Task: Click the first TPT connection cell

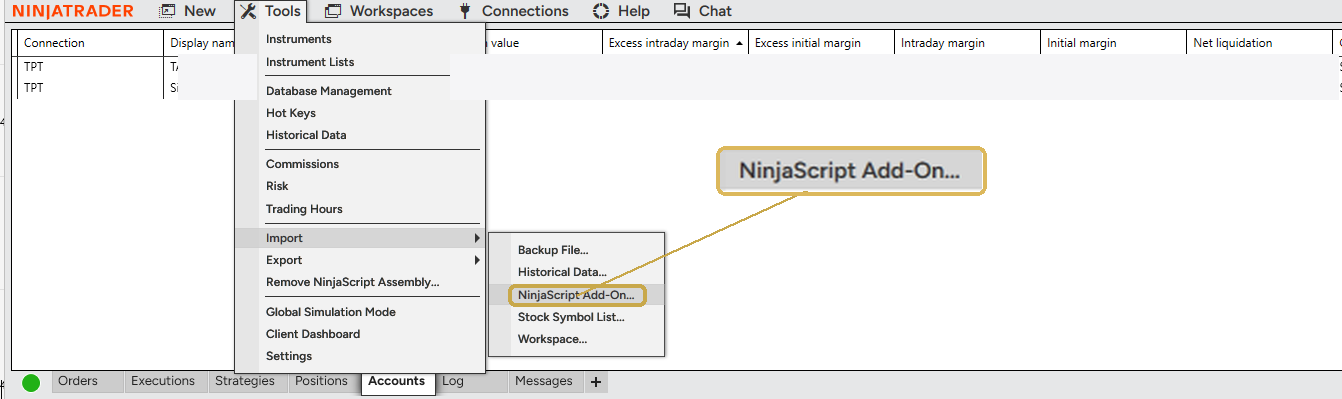Action: (91, 66)
